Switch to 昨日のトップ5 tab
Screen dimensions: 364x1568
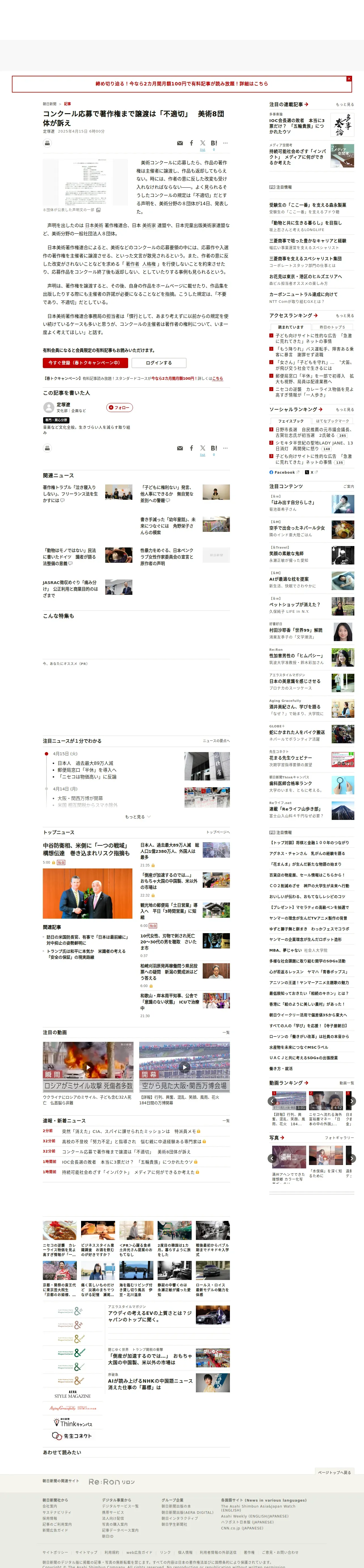333,327
